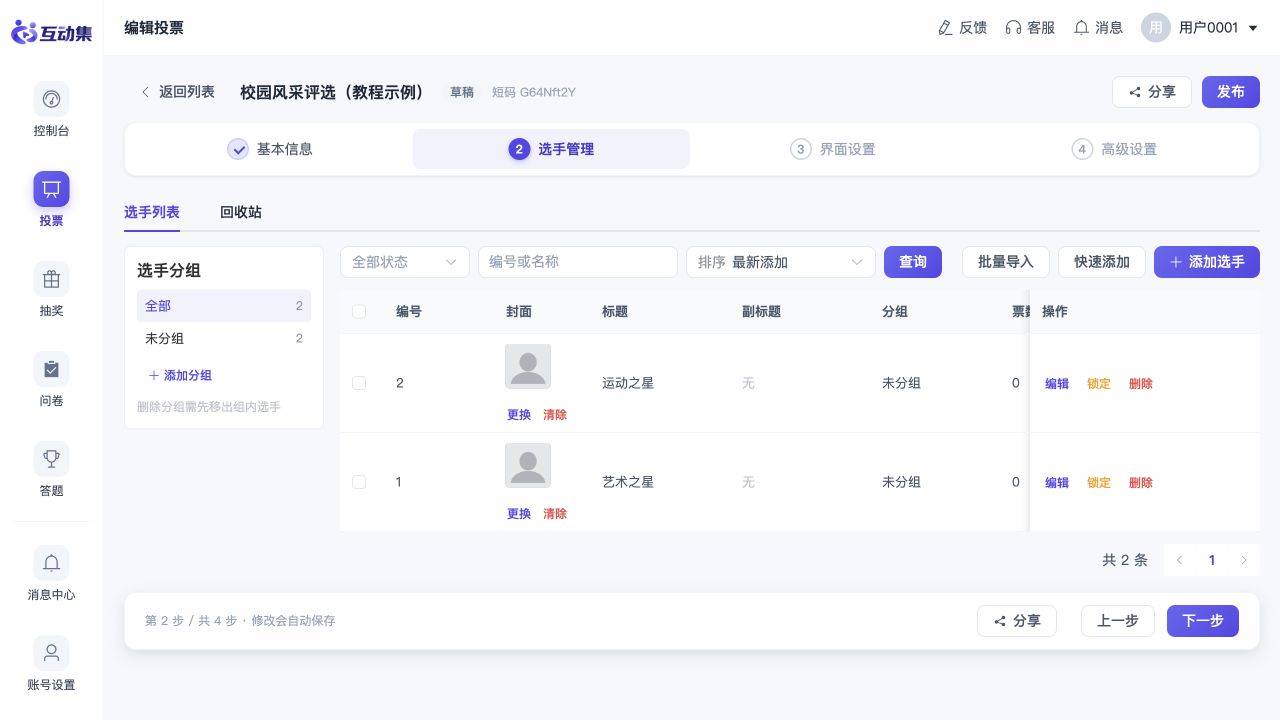Click 更换 under 运动之星 cover

pos(519,415)
